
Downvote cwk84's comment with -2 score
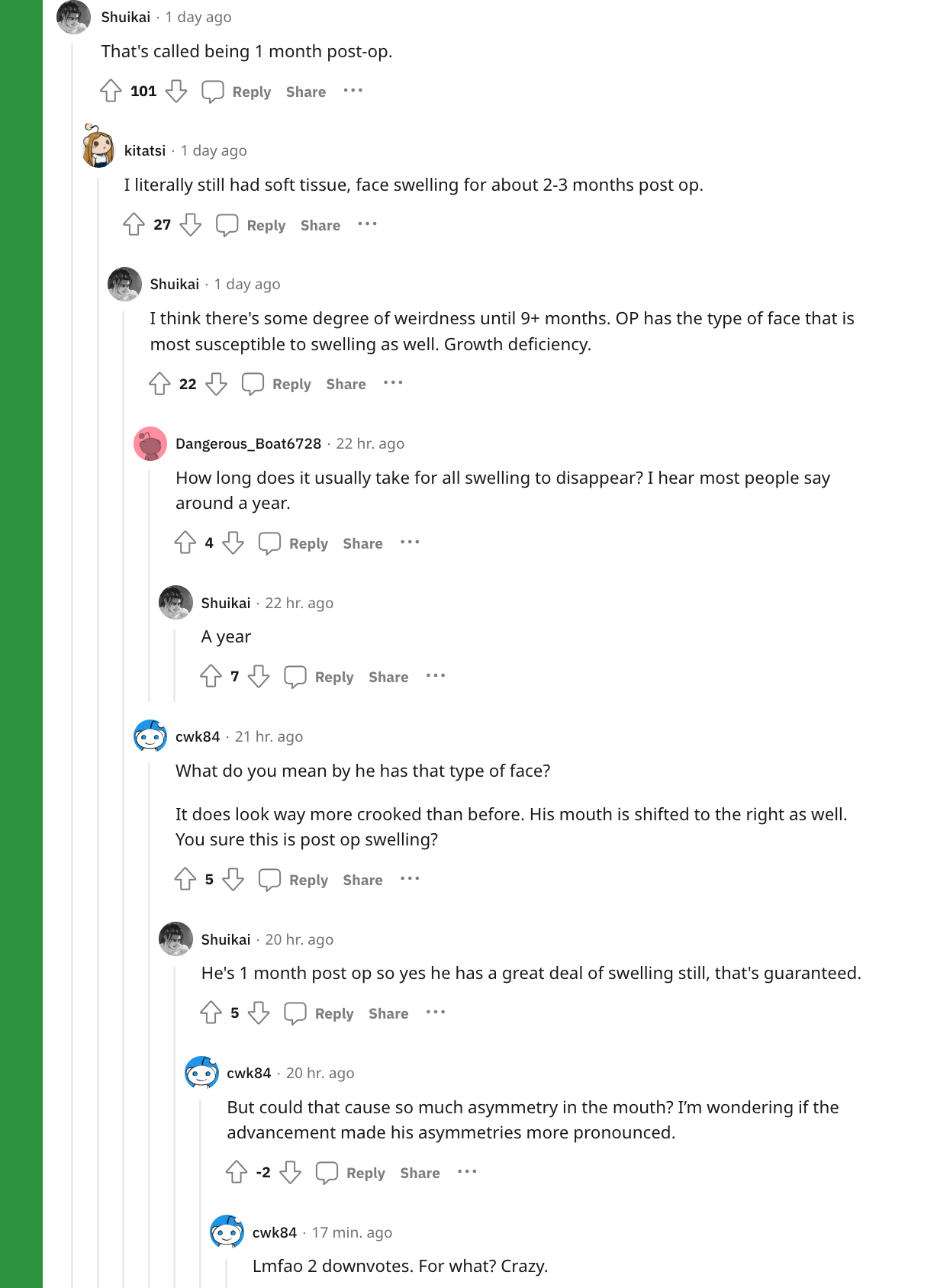click(x=291, y=1172)
